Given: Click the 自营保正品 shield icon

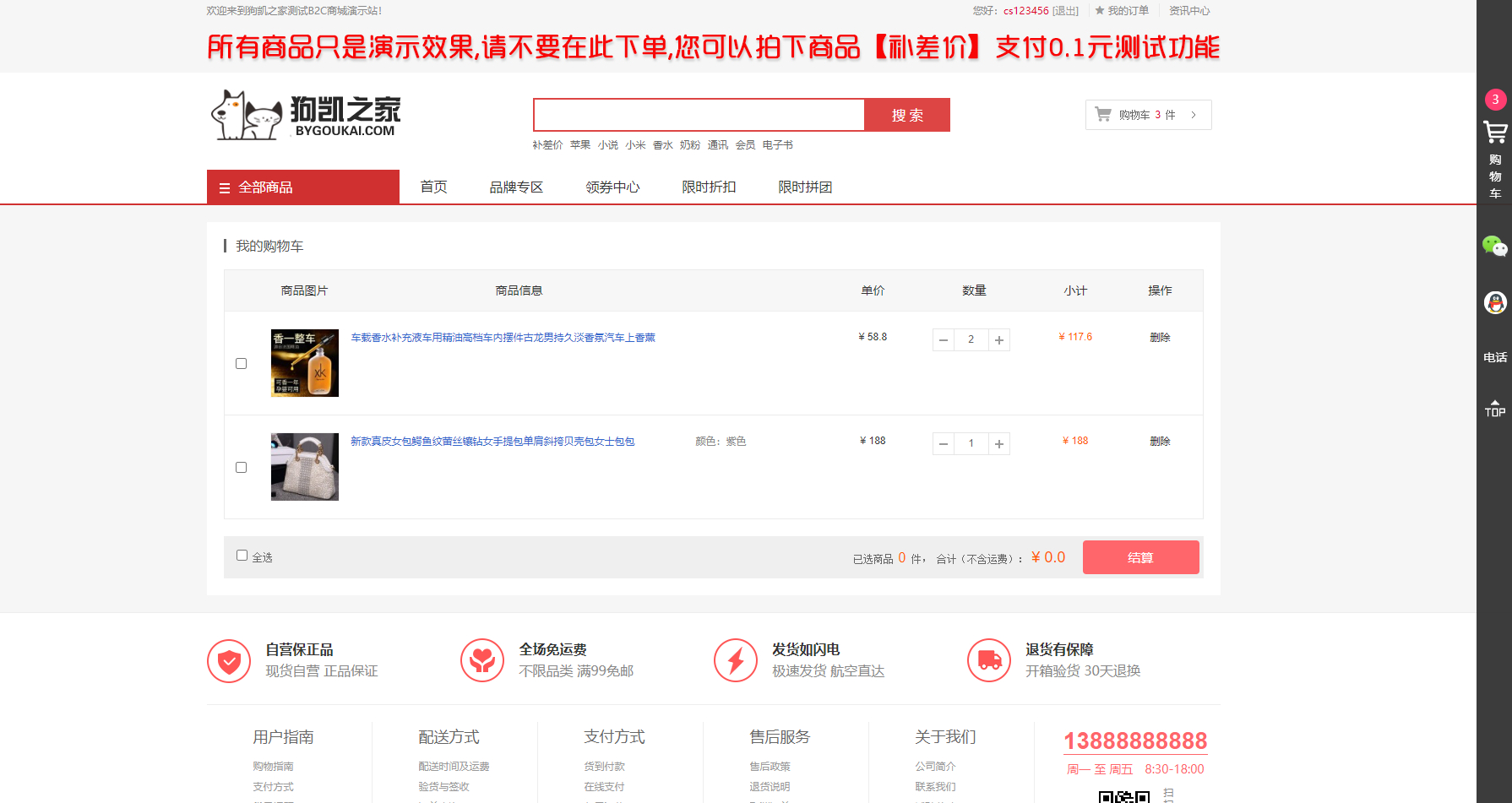Looking at the screenshot, I should (x=228, y=660).
